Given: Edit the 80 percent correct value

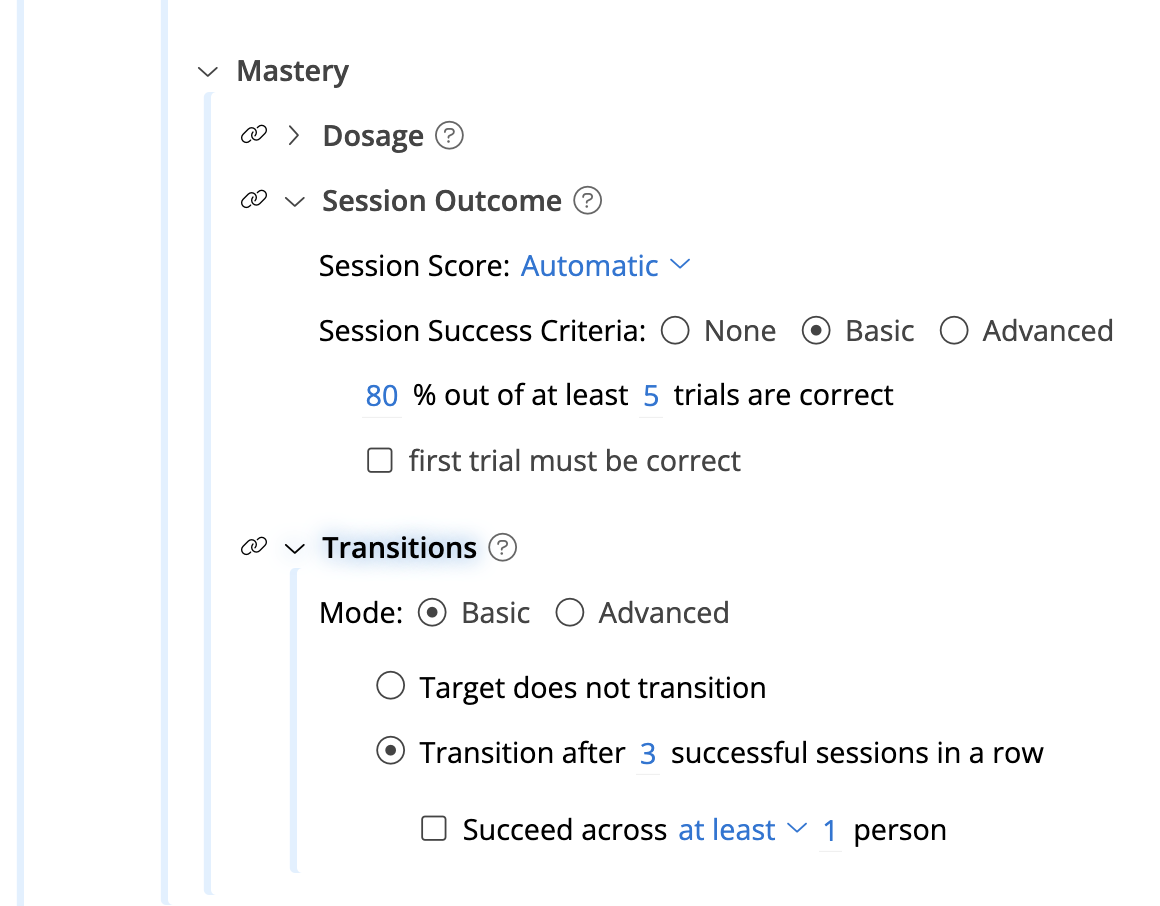Looking at the screenshot, I should (380, 394).
